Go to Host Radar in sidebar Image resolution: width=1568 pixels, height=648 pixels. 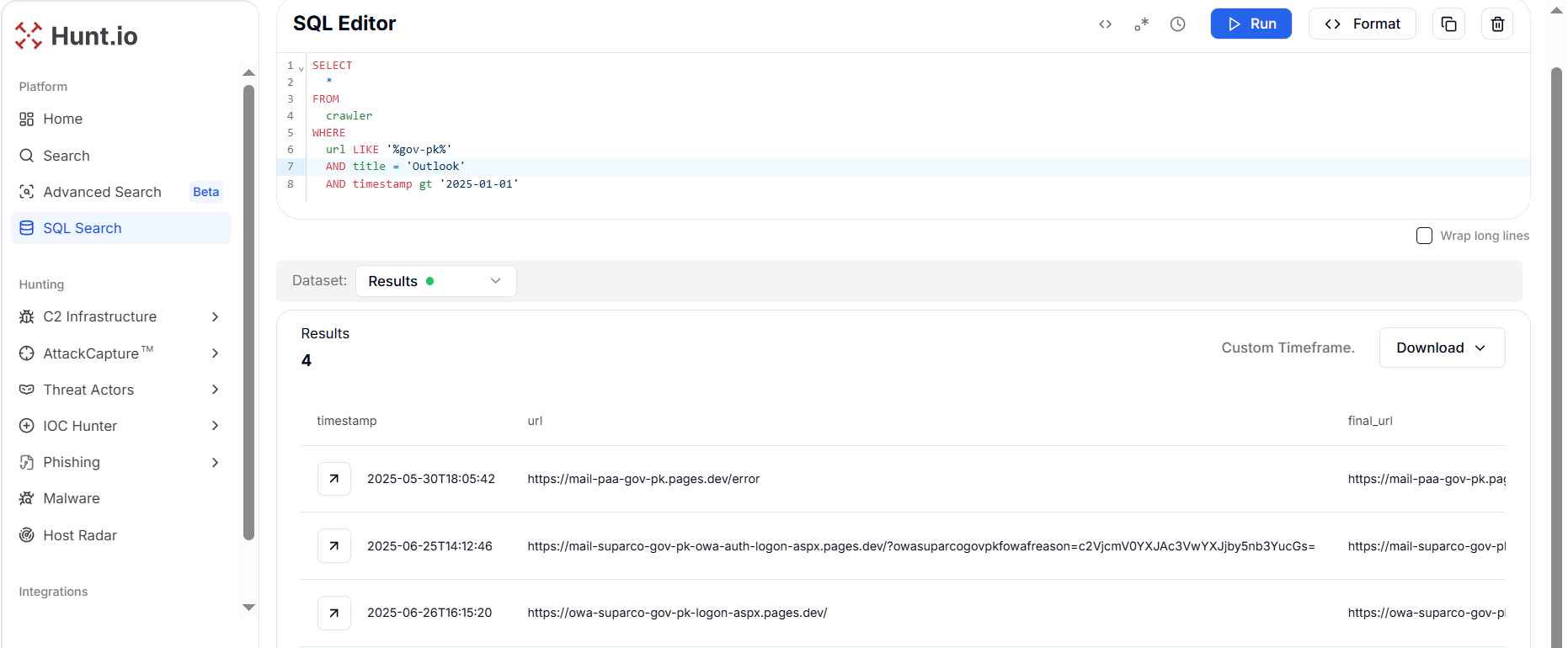(80, 535)
